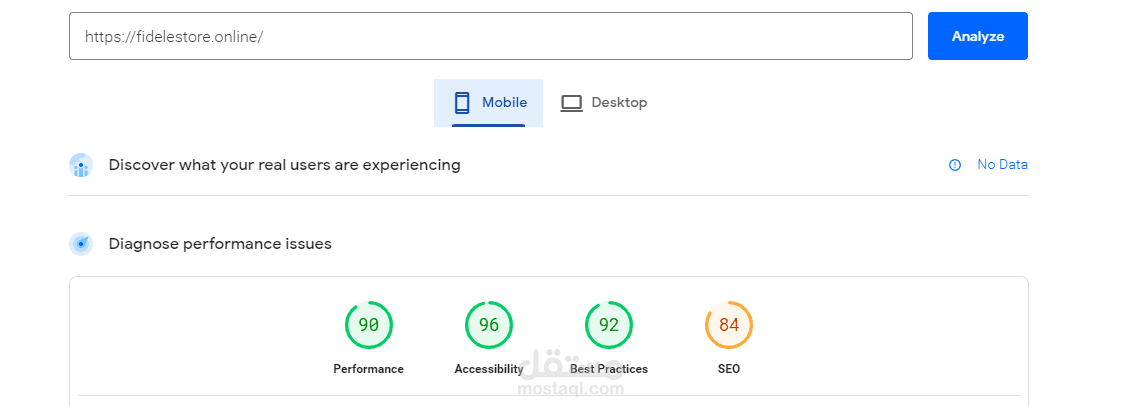This screenshot has height=406, width=1143.
Task: Click the real users experience icon
Action: coord(81,165)
